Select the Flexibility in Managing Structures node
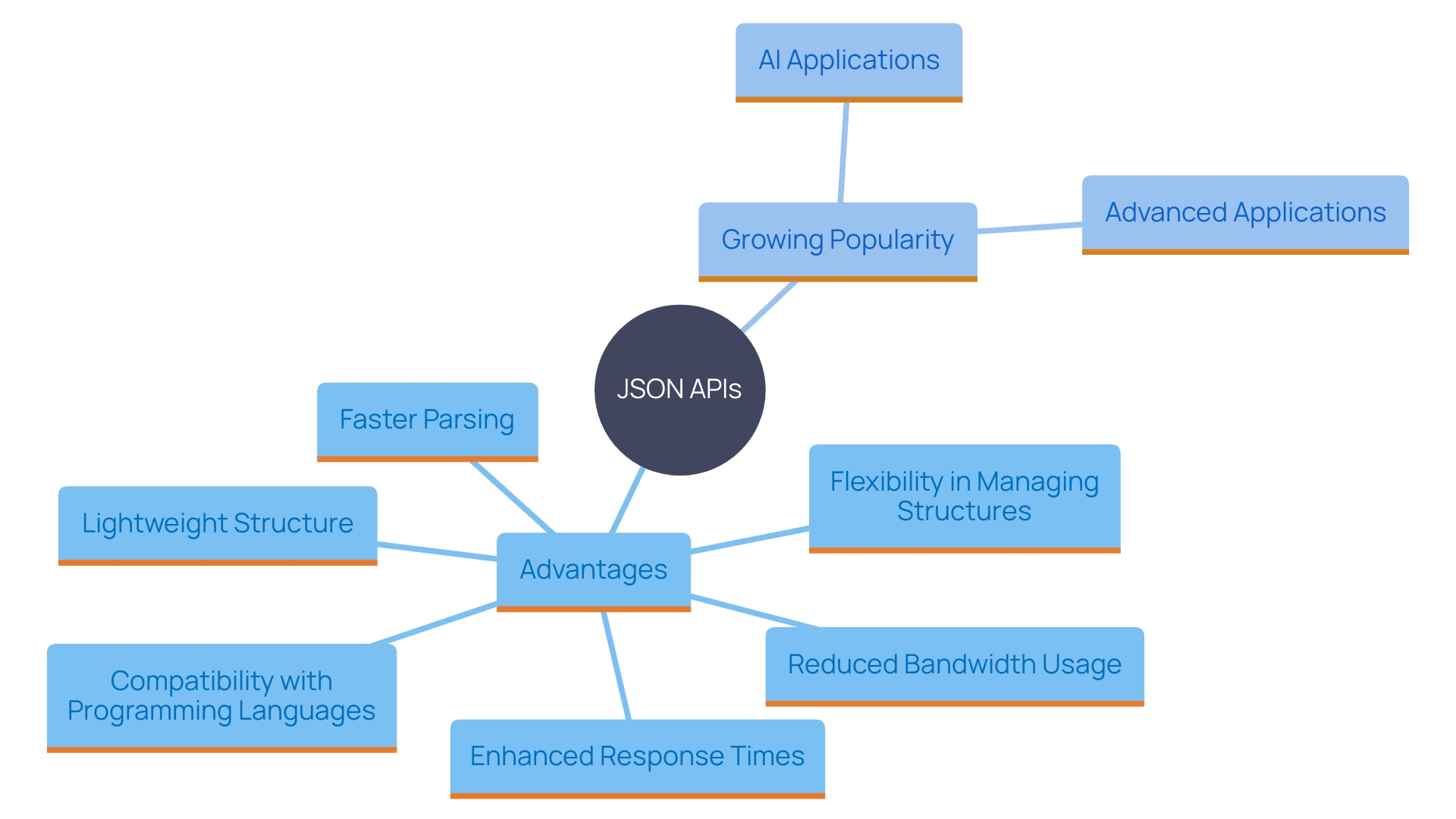Screen dimensions: 1456x819 pyautogui.click(x=959, y=500)
